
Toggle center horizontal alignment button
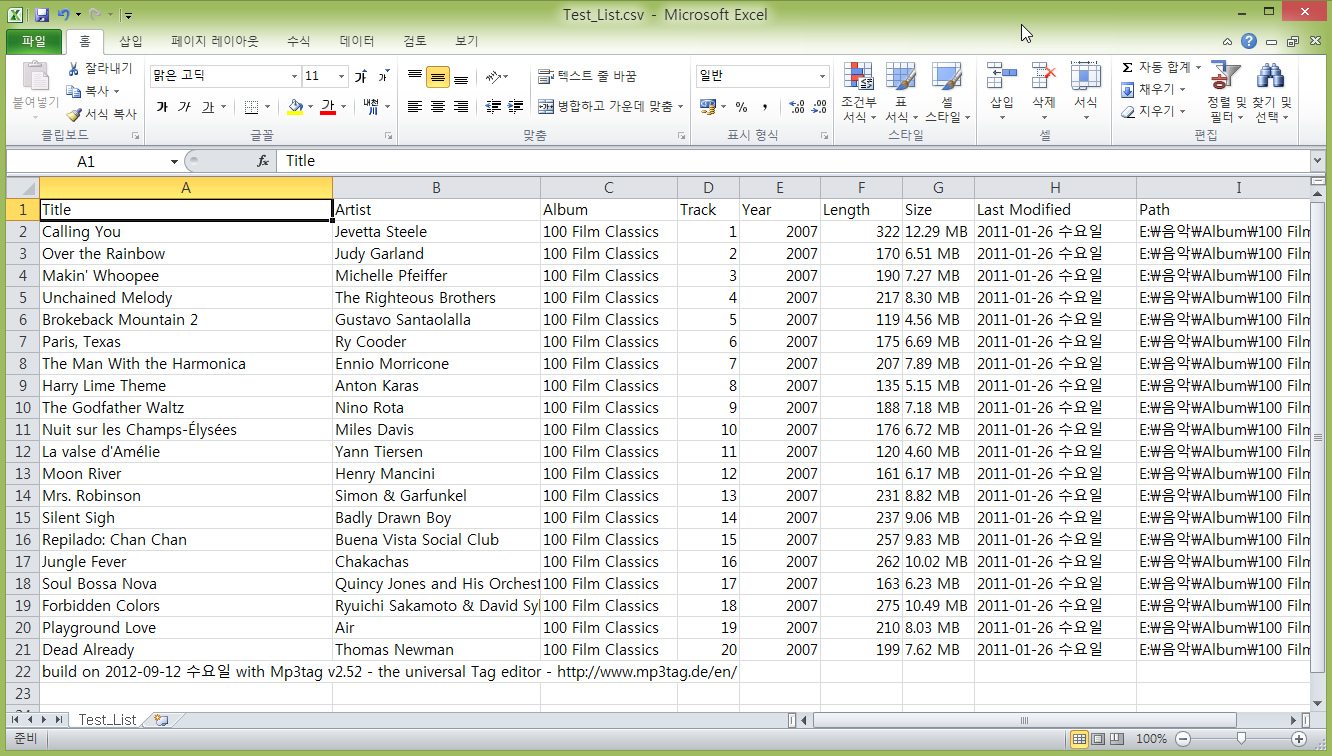[x=437, y=106]
